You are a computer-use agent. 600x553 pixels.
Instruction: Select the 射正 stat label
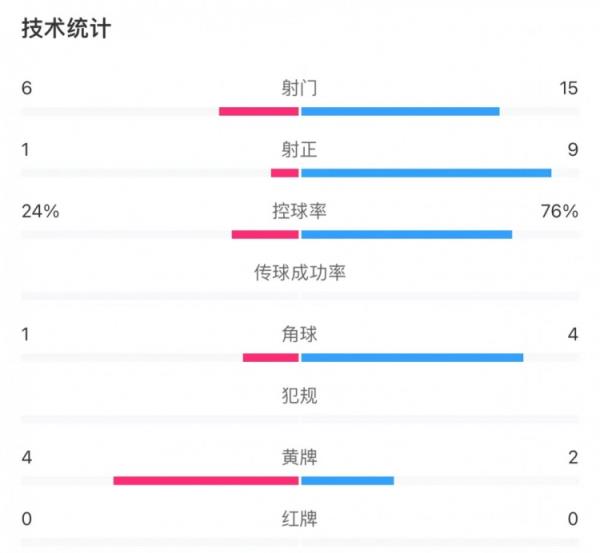[300, 150]
